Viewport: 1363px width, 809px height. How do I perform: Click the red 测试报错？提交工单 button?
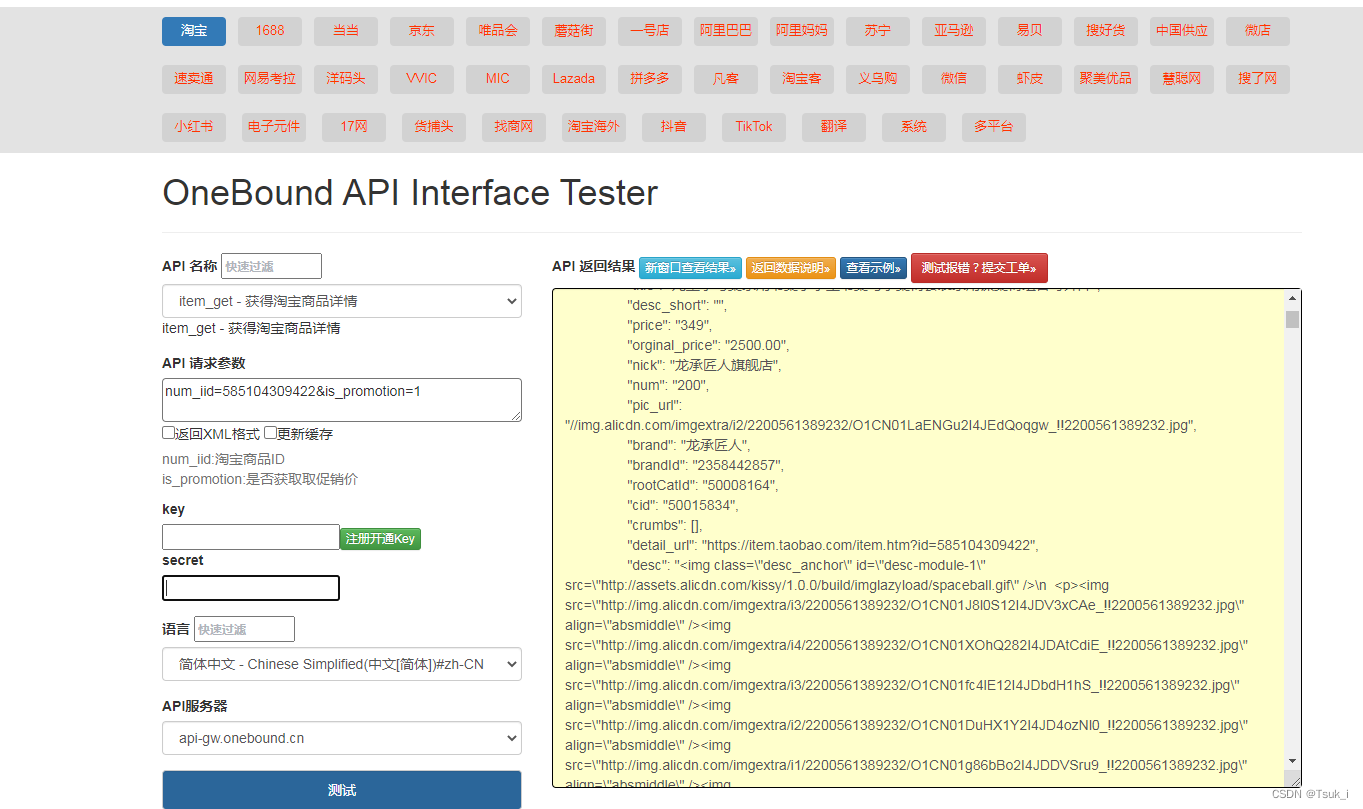(x=979, y=268)
